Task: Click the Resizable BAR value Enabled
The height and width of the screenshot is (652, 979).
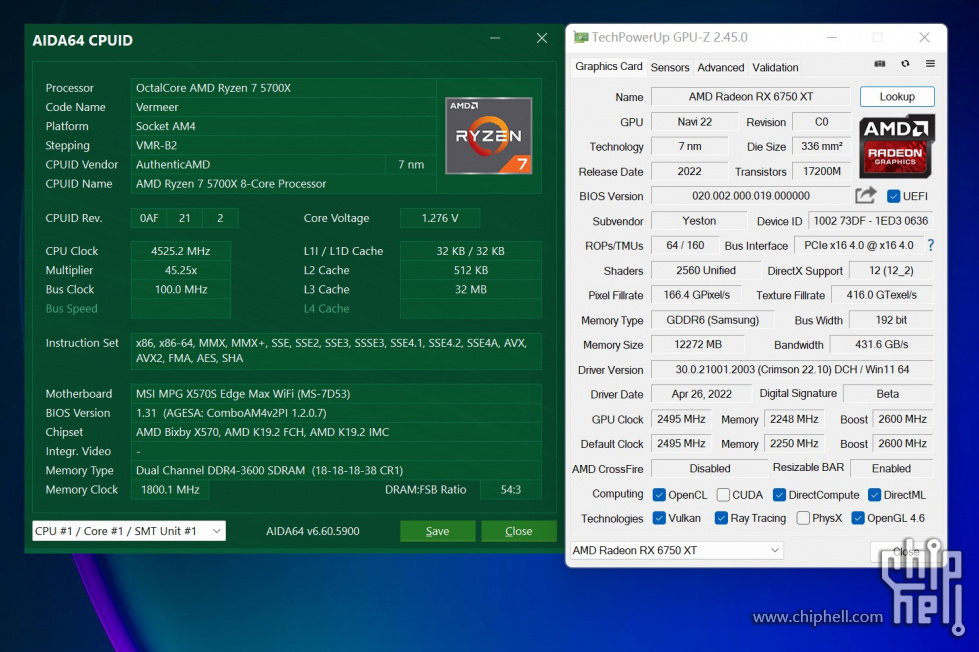Action: 891,468
